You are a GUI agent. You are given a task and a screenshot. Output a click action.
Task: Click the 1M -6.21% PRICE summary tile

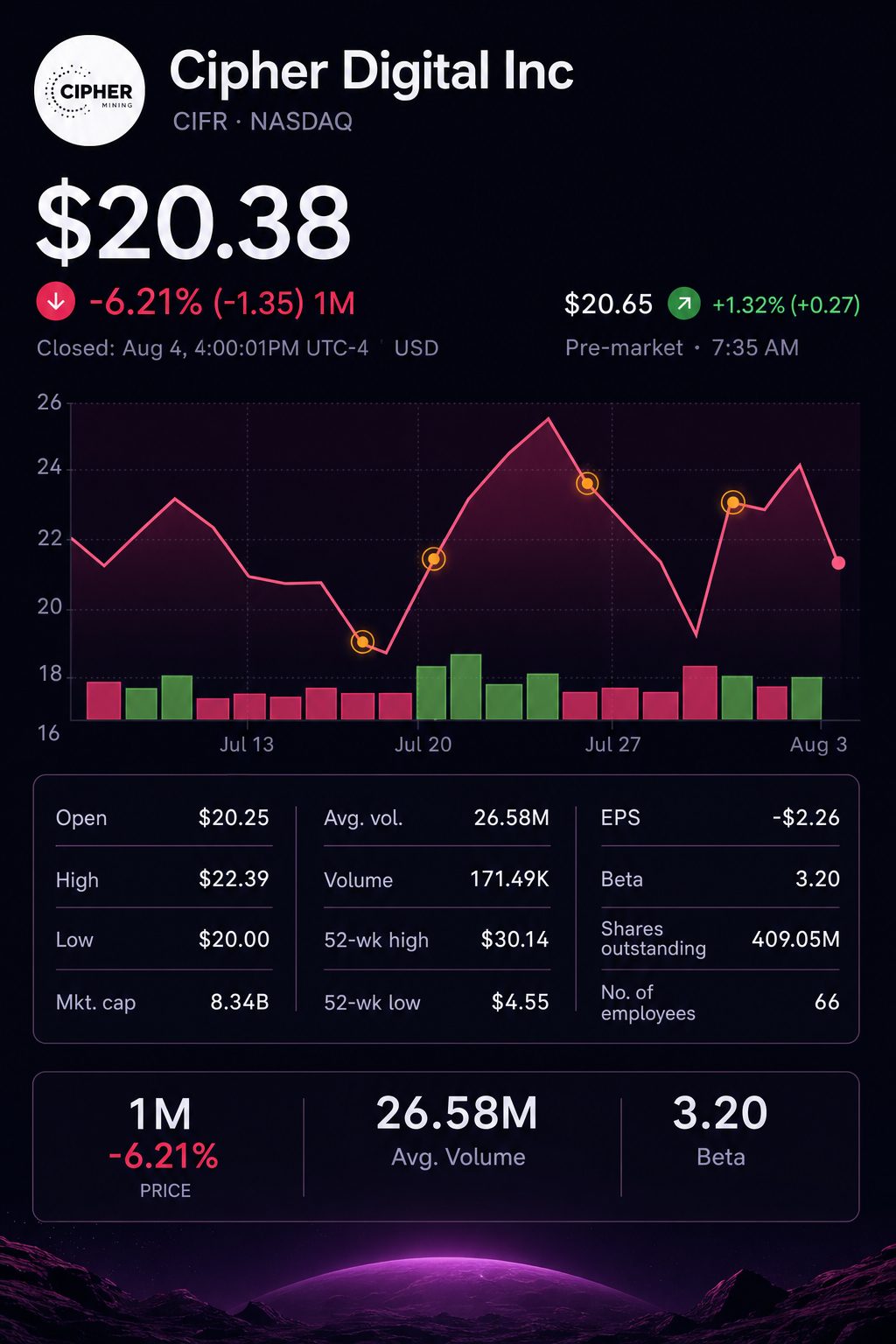point(164,1146)
